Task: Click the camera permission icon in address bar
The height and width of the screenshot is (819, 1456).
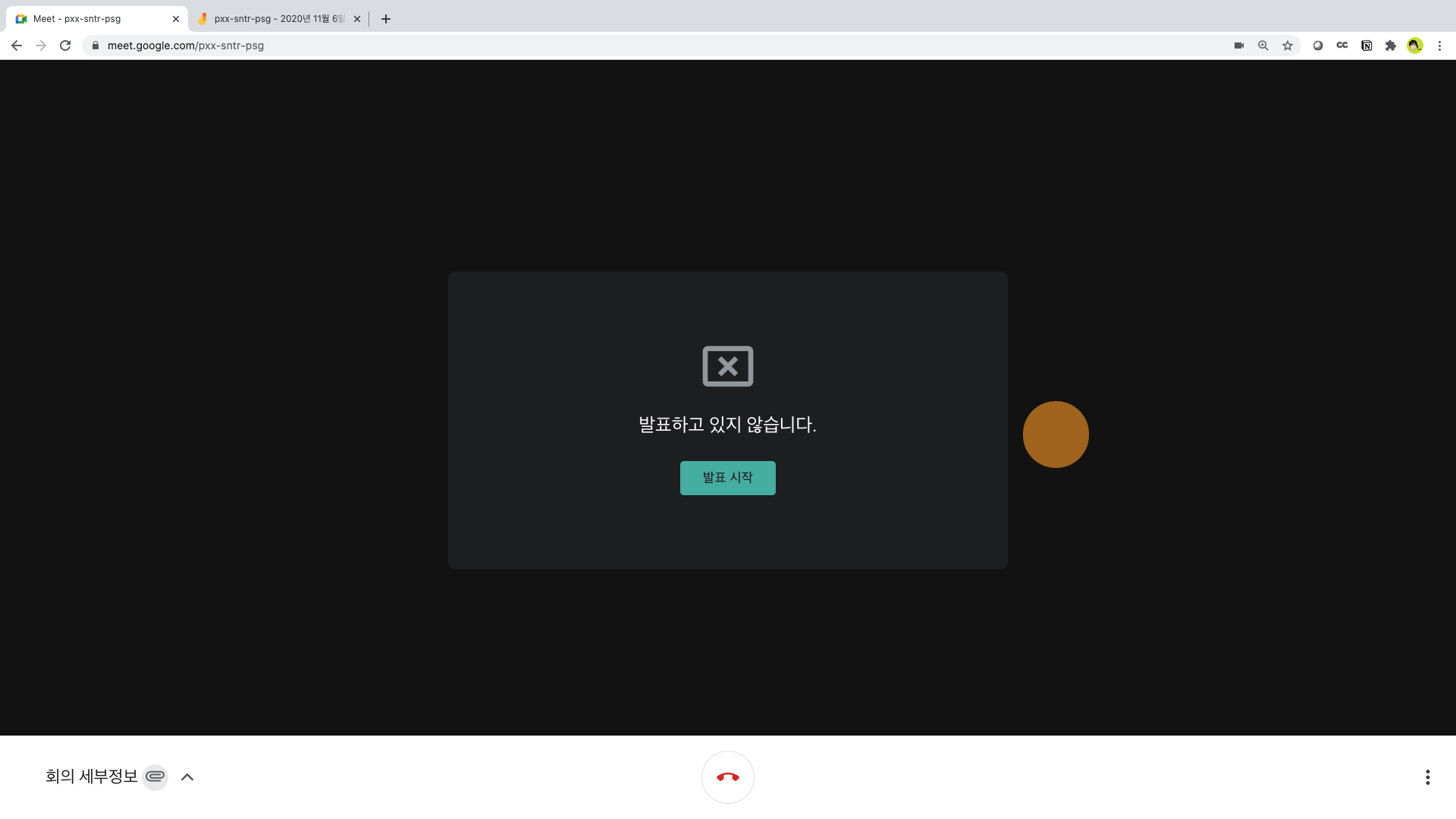Action: click(1239, 45)
